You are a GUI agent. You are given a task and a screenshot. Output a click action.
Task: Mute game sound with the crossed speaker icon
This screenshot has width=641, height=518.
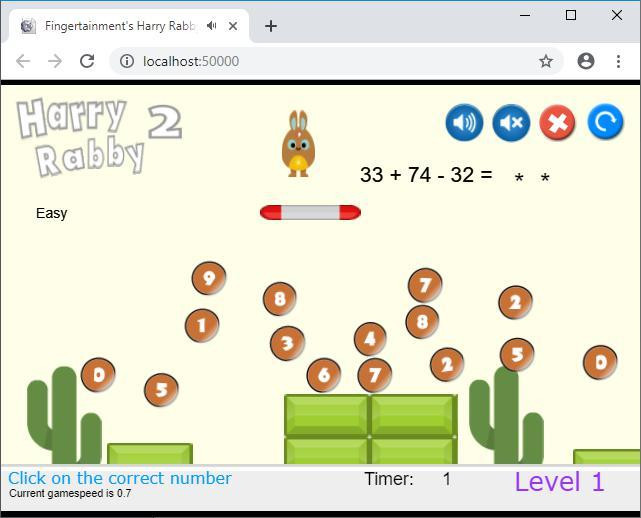coord(511,122)
